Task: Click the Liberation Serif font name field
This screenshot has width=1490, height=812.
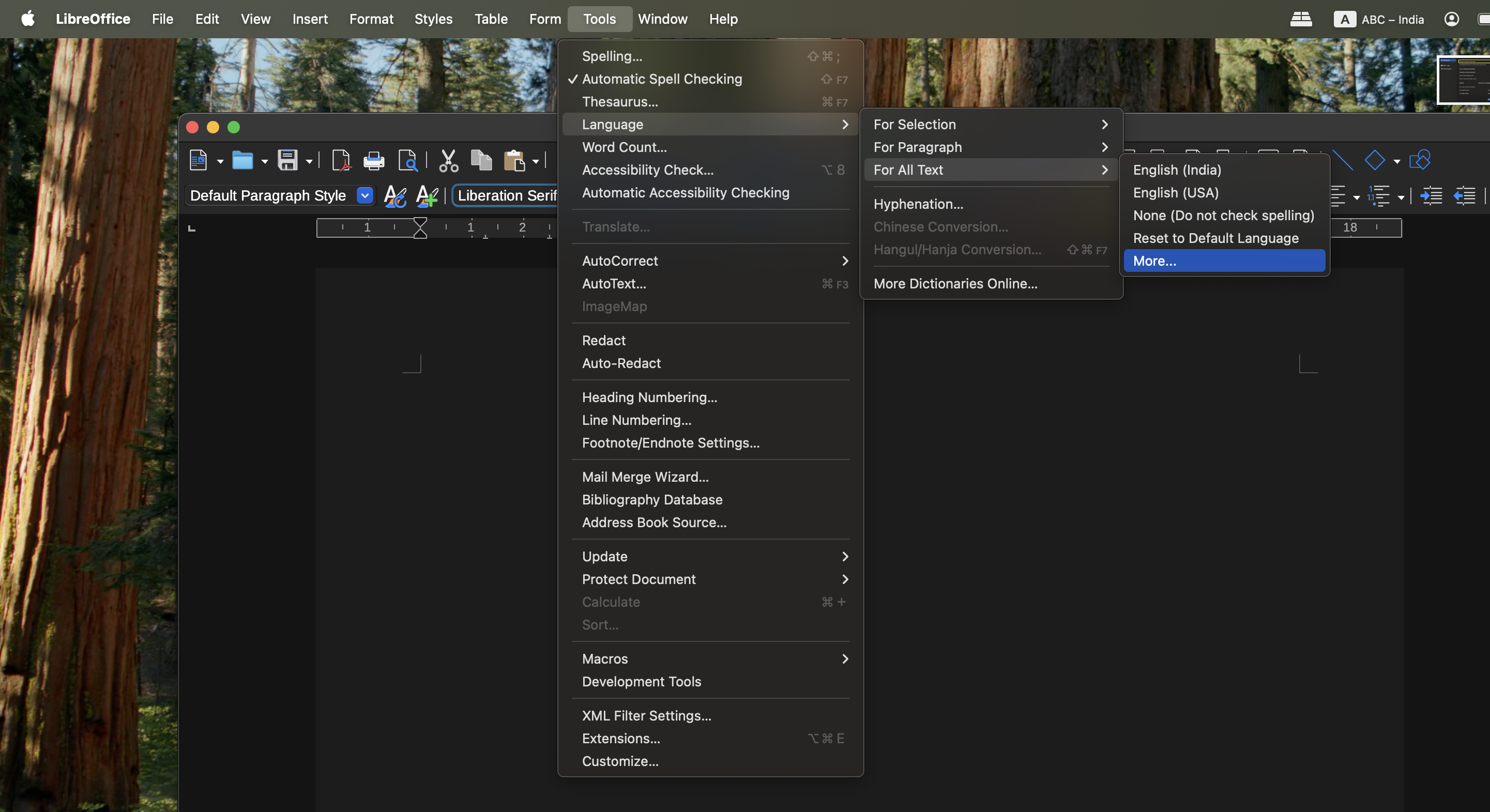Action: 506,196
